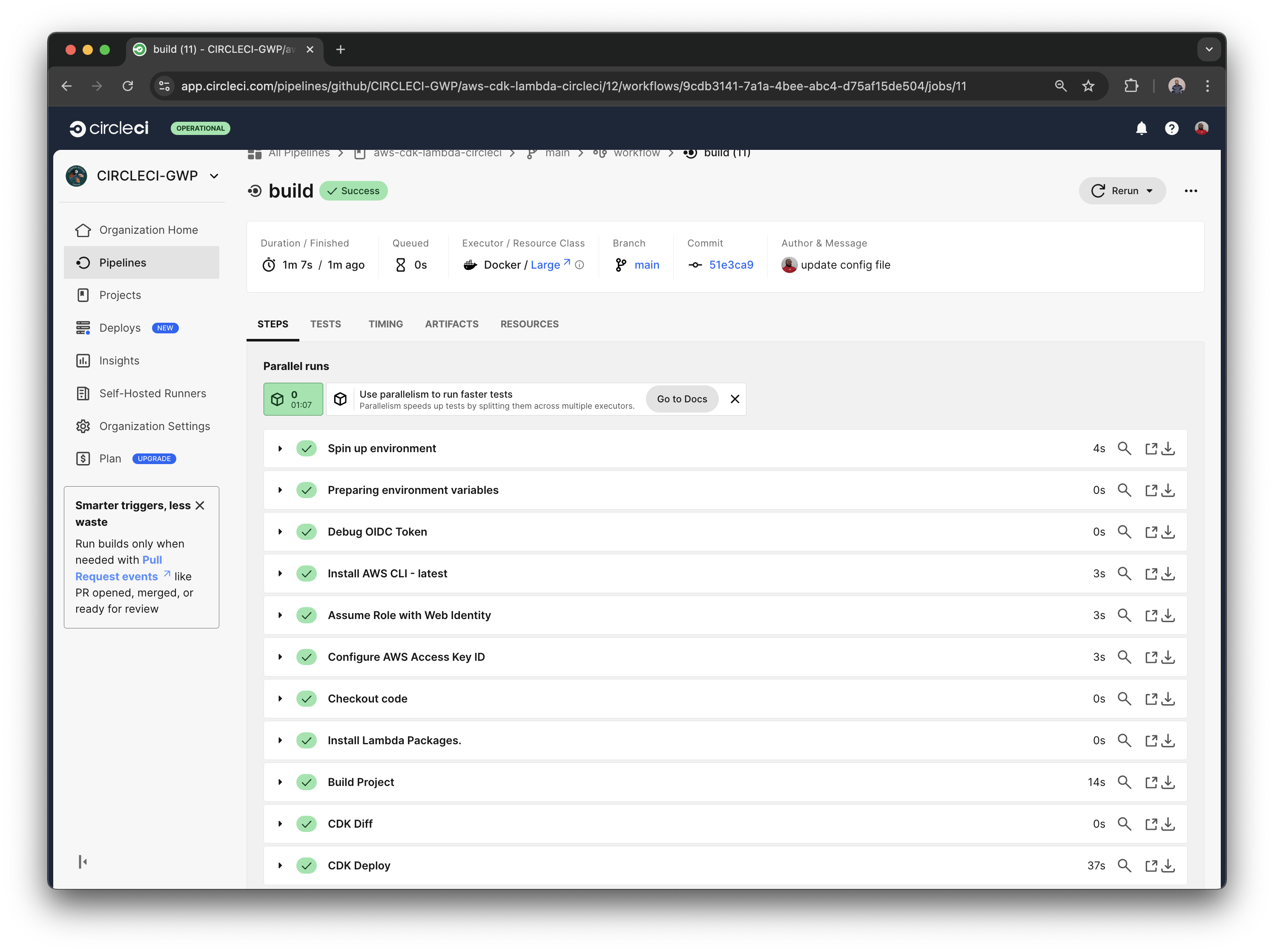Expand the Spin up environment step

click(281, 448)
